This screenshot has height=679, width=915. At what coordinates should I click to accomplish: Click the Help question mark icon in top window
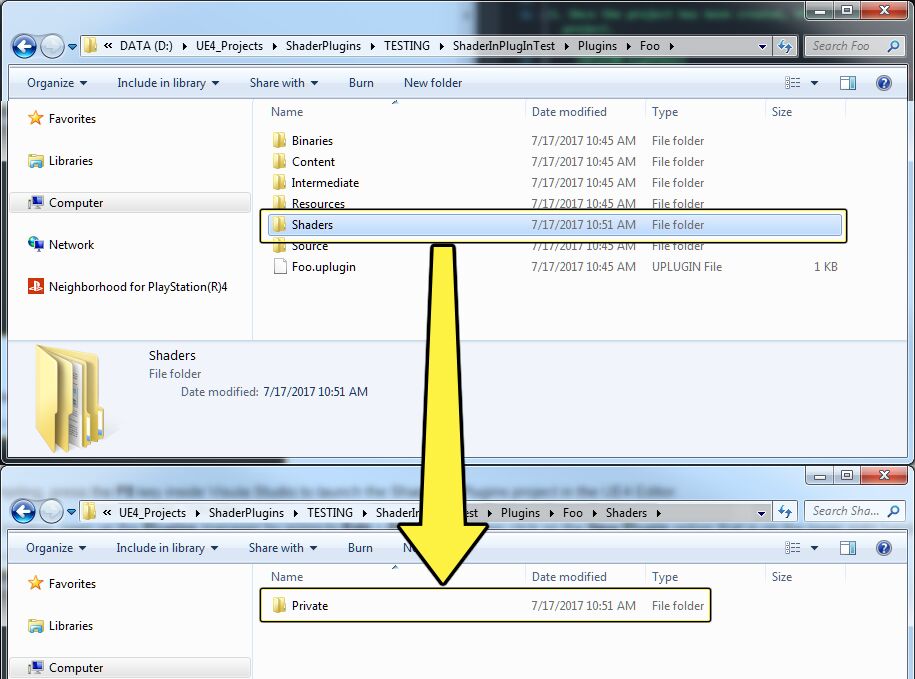pos(883,83)
